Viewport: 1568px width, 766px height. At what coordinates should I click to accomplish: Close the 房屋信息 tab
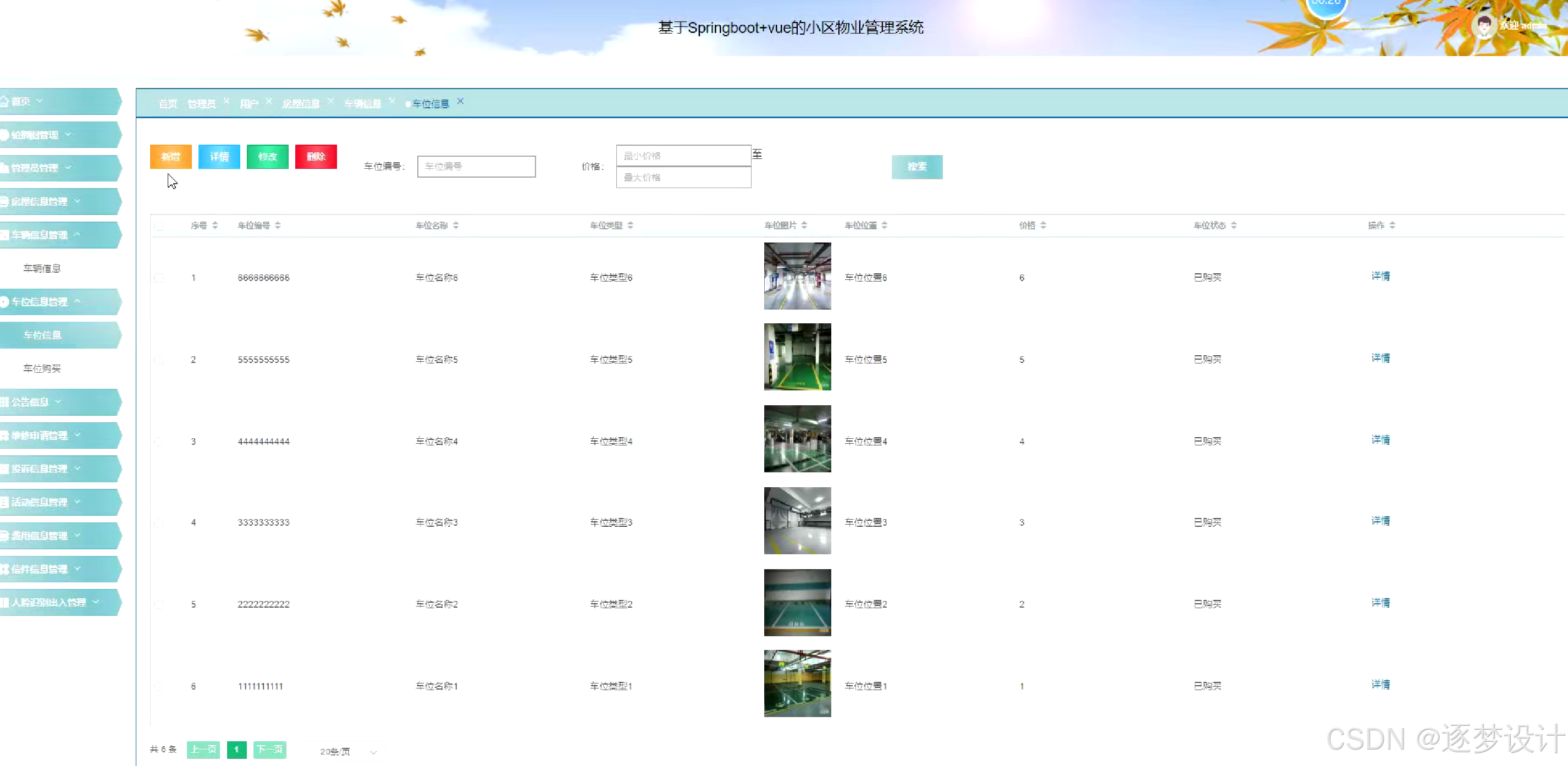(330, 101)
